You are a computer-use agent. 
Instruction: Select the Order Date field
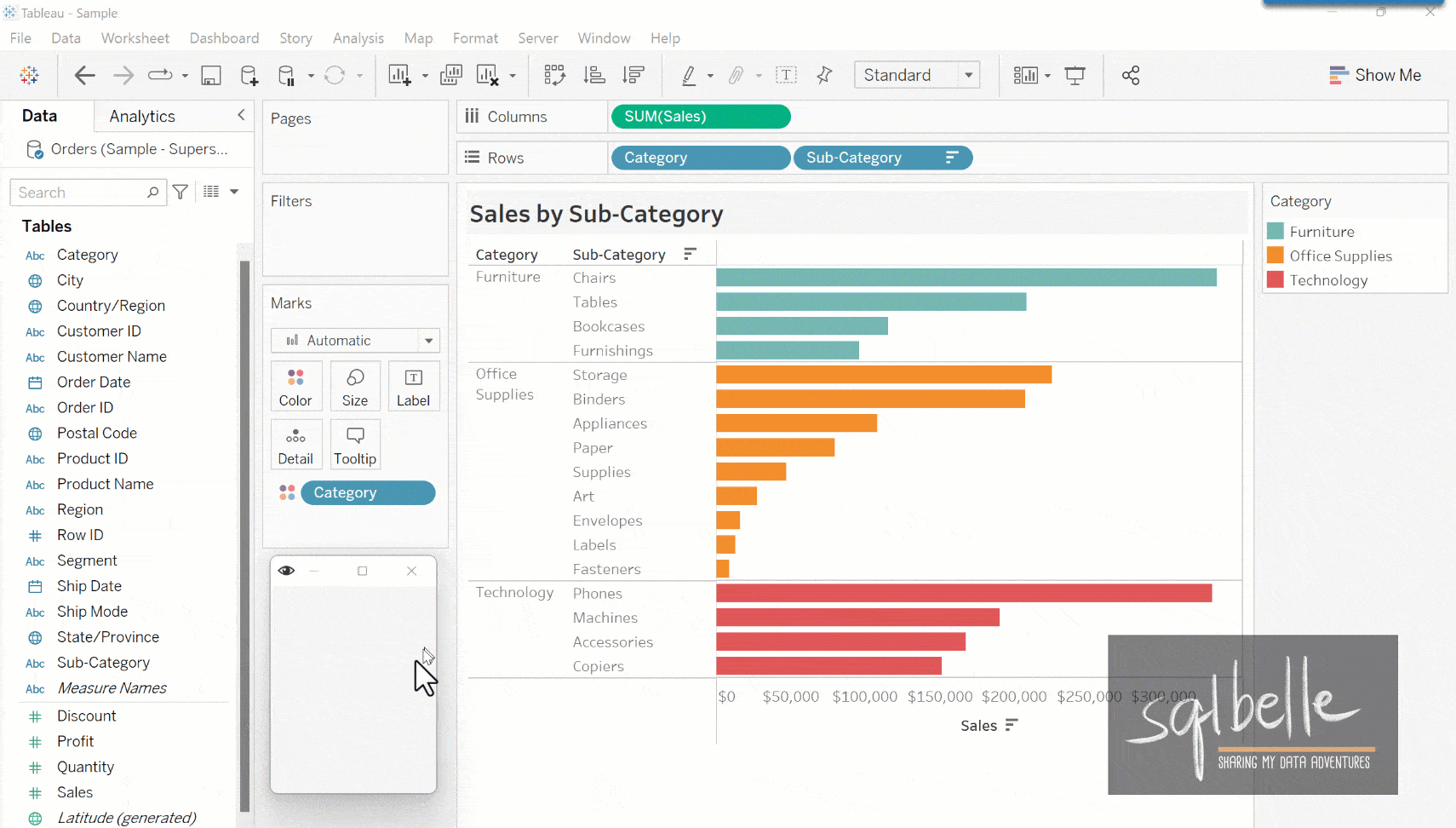click(94, 382)
